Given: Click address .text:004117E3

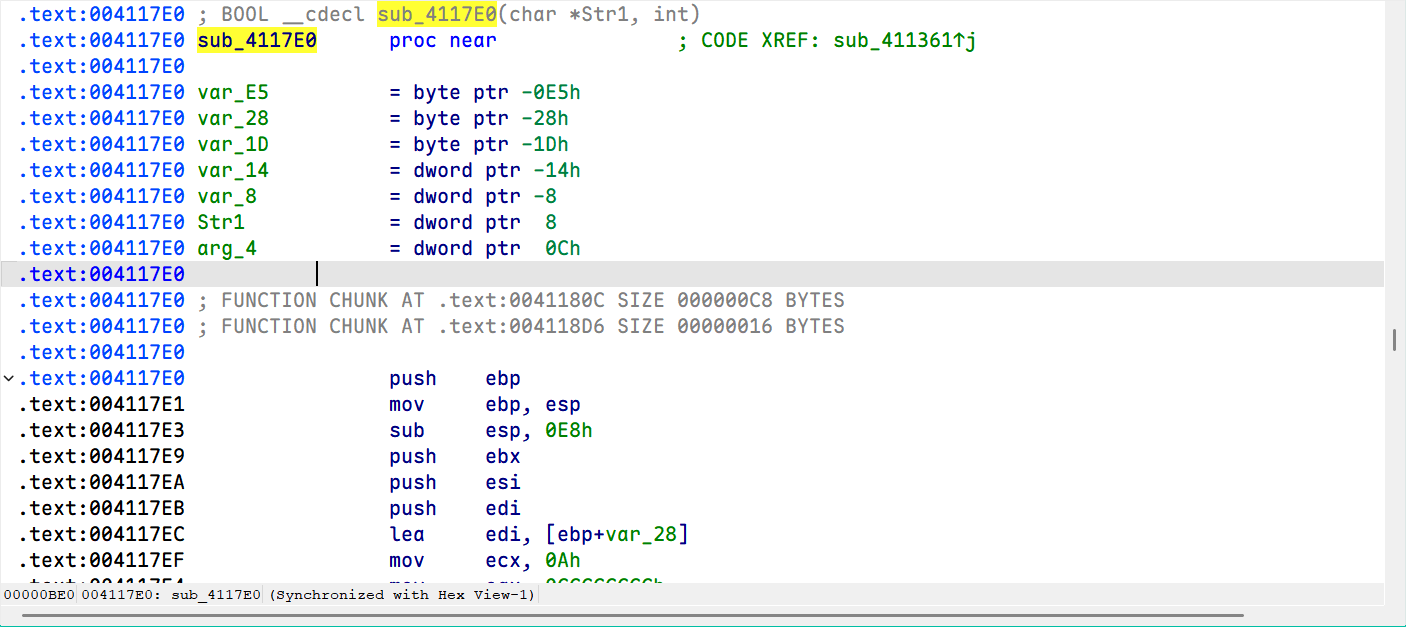Looking at the screenshot, I should 102,431.
